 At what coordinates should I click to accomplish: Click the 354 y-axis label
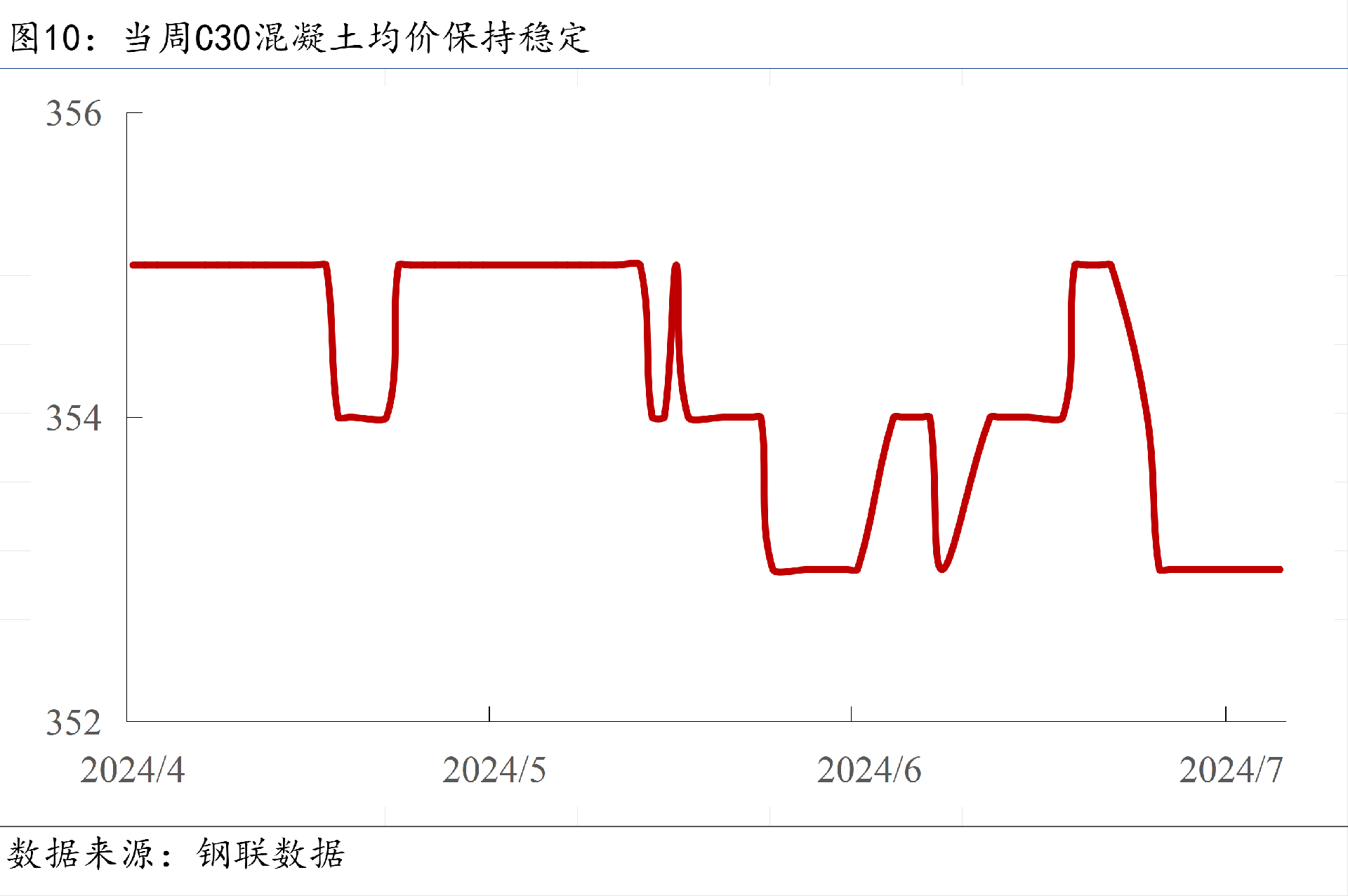pos(74,419)
